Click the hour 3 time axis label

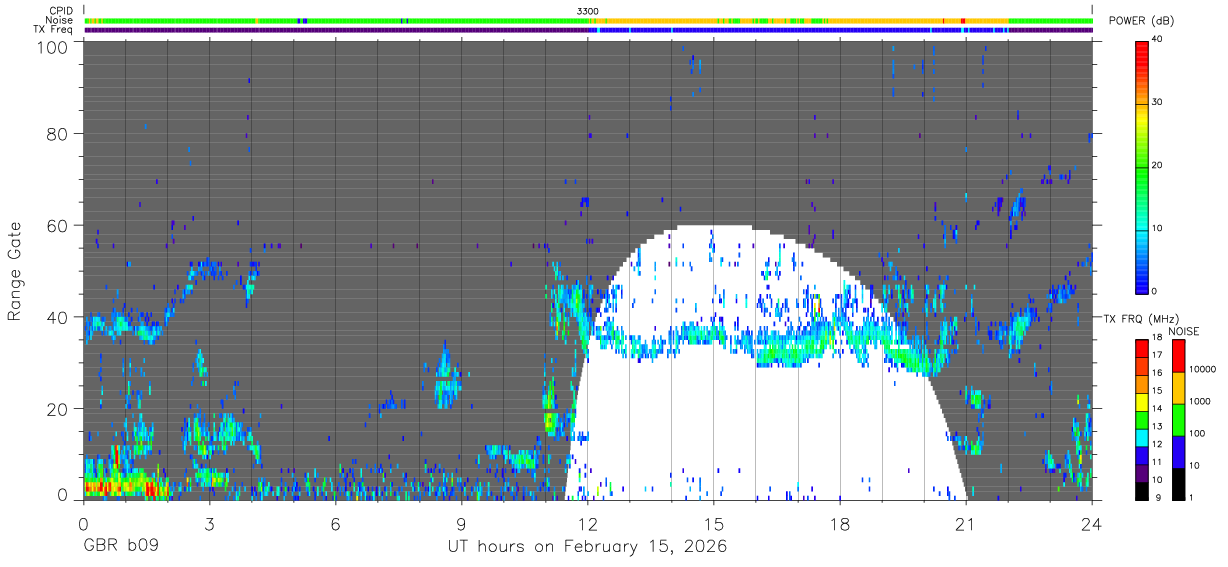tap(209, 523)
